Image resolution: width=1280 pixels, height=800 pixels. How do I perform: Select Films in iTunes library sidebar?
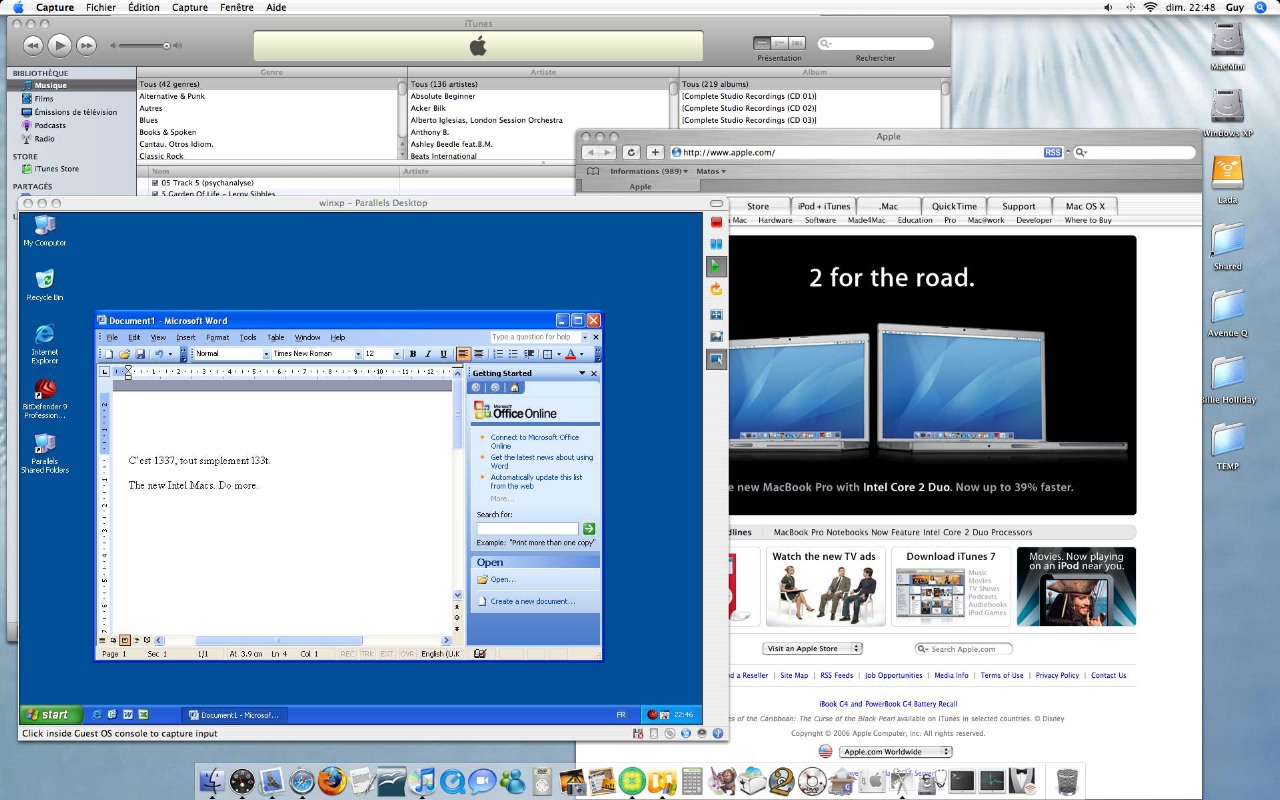coord(44,99)
